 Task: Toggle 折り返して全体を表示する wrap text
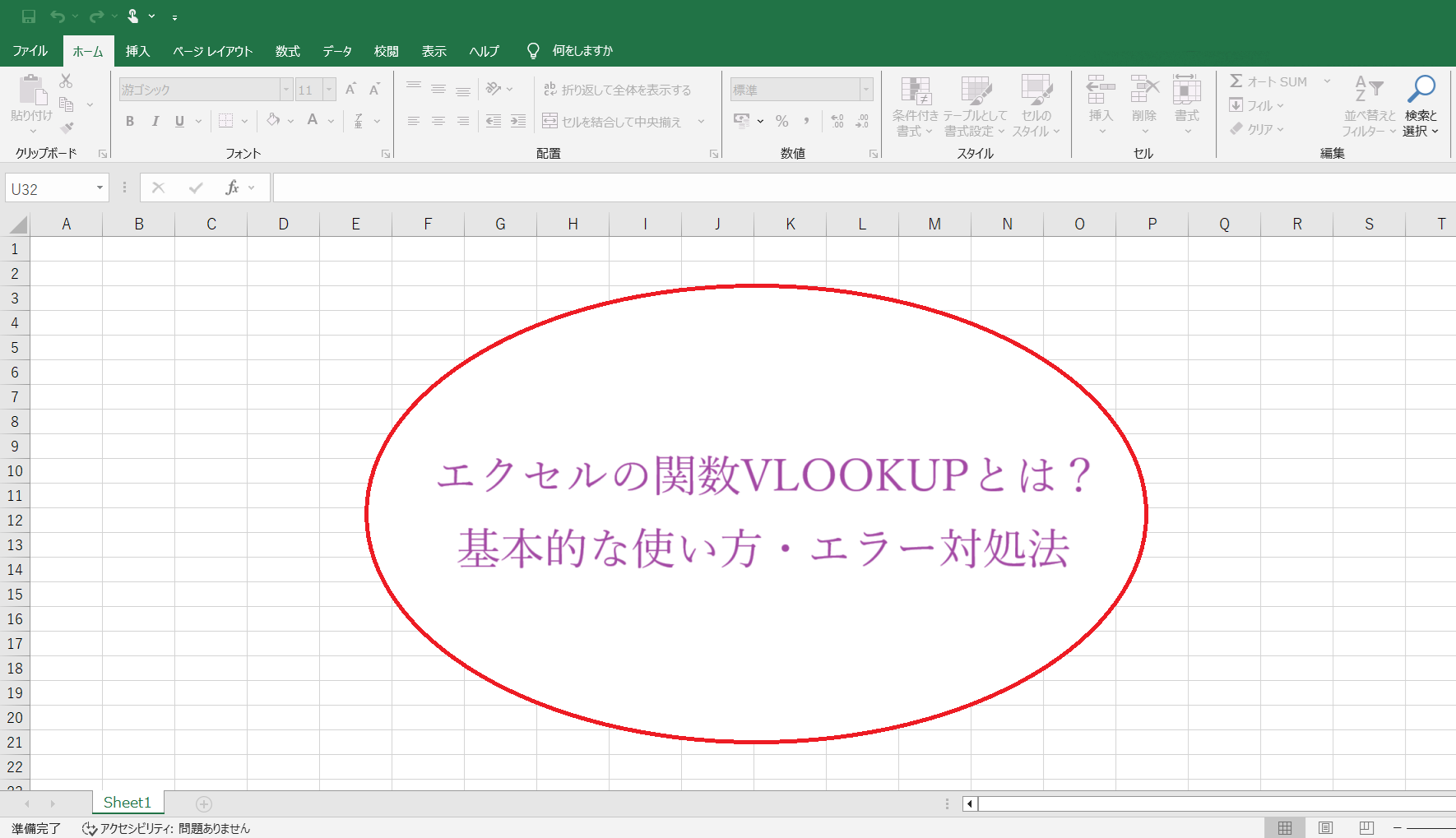[617, 90]
